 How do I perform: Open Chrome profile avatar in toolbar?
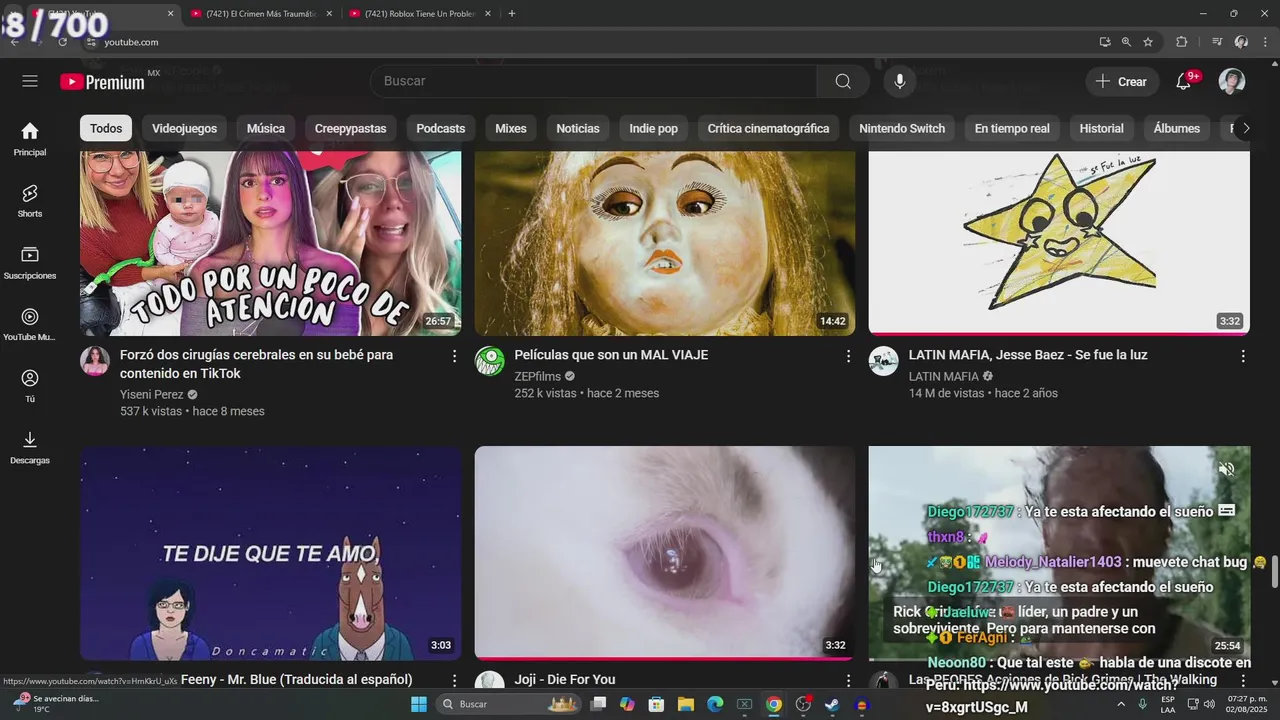point(1241,42)
